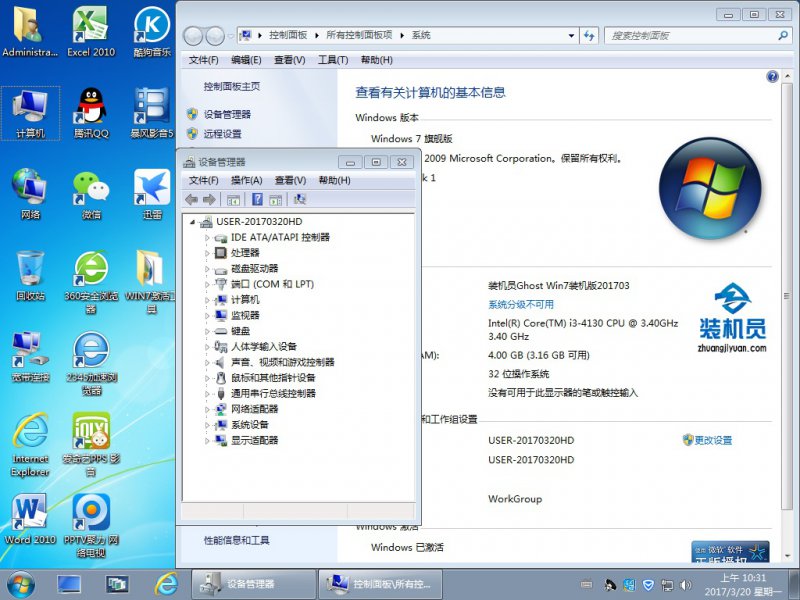
Task: Expand the IDE ATA/ATAPI 控制器 node
Action: pos(207,238)
